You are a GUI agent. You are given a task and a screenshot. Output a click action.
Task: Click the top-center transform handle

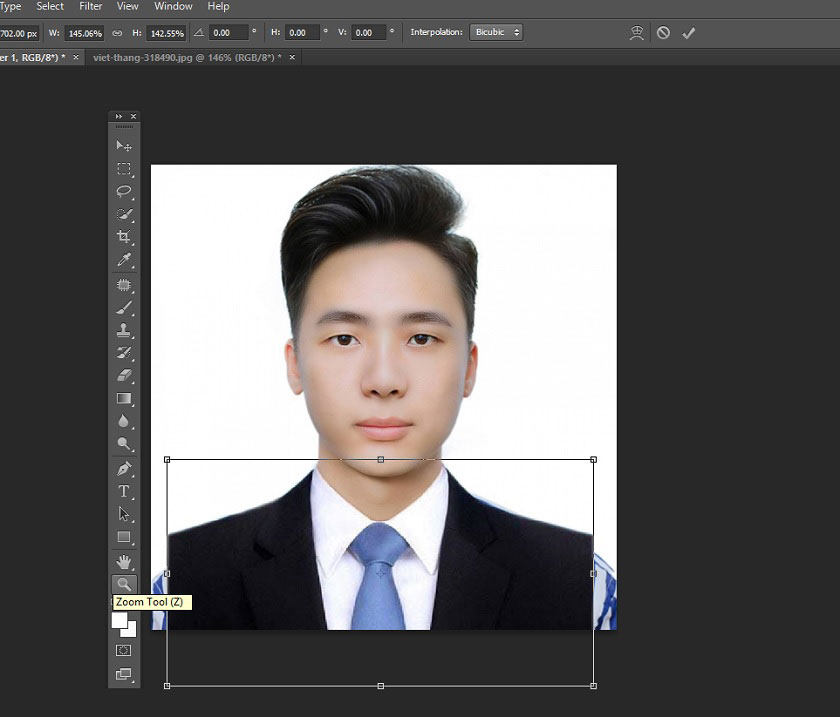(380, 460)
